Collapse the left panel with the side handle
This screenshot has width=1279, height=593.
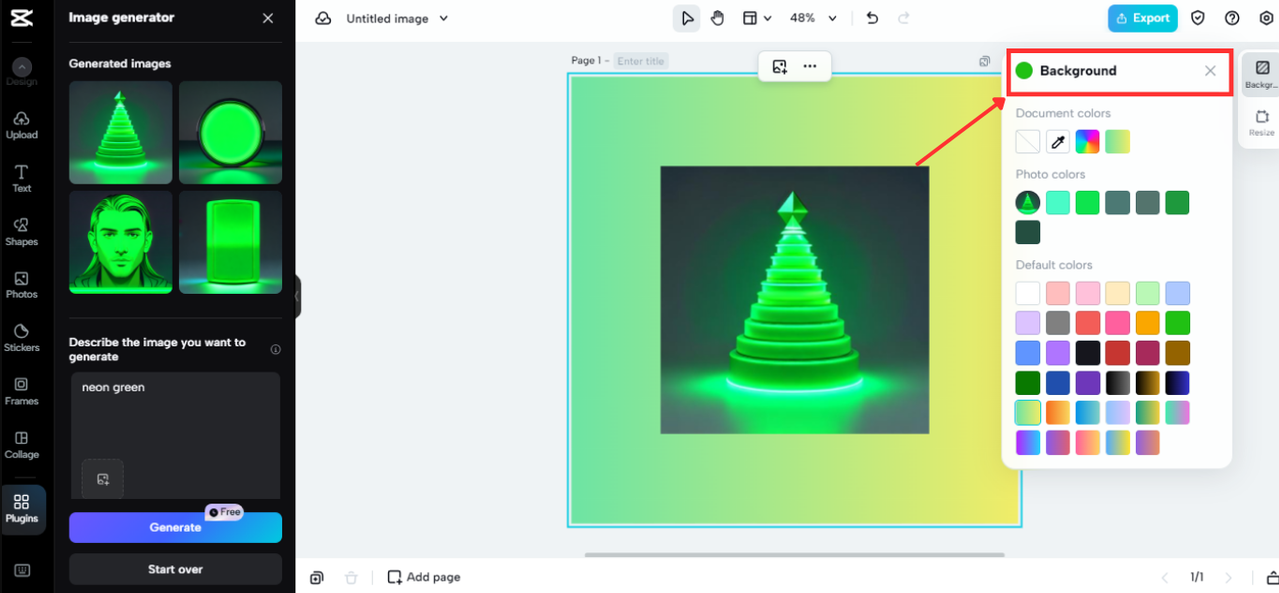point(297,296)
